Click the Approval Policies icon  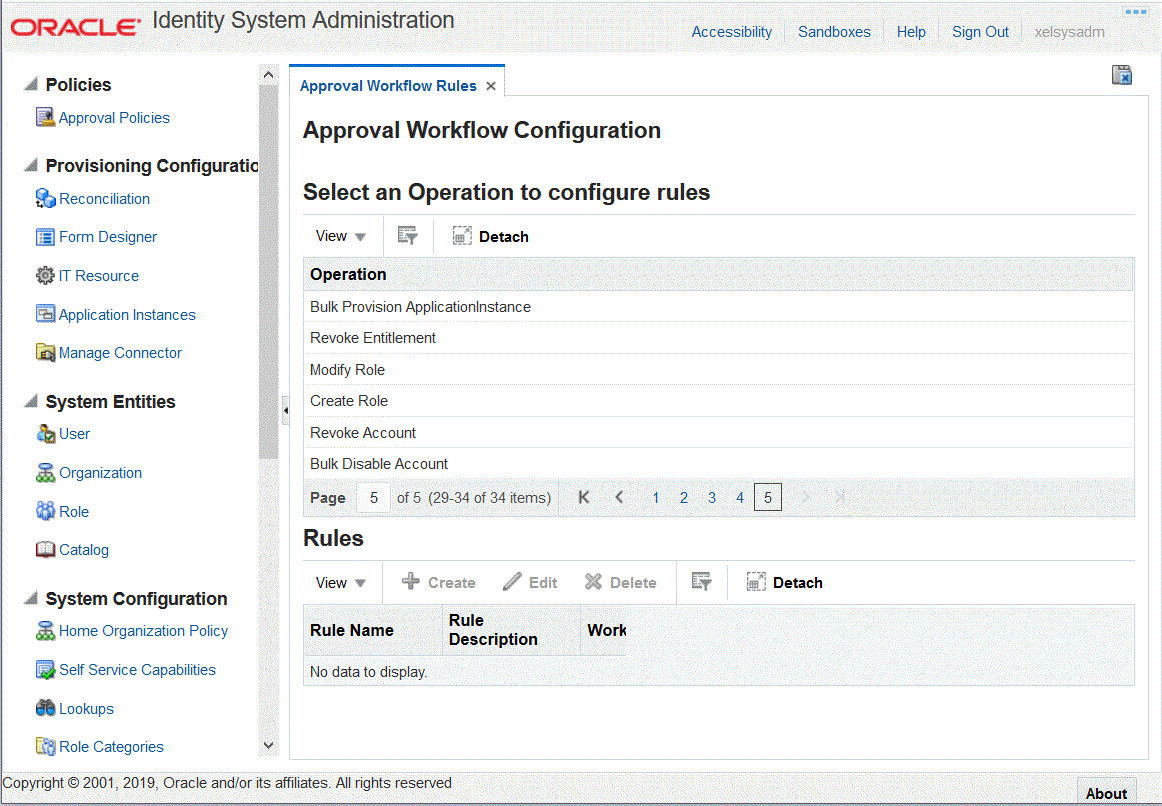(x=45, y=117)
